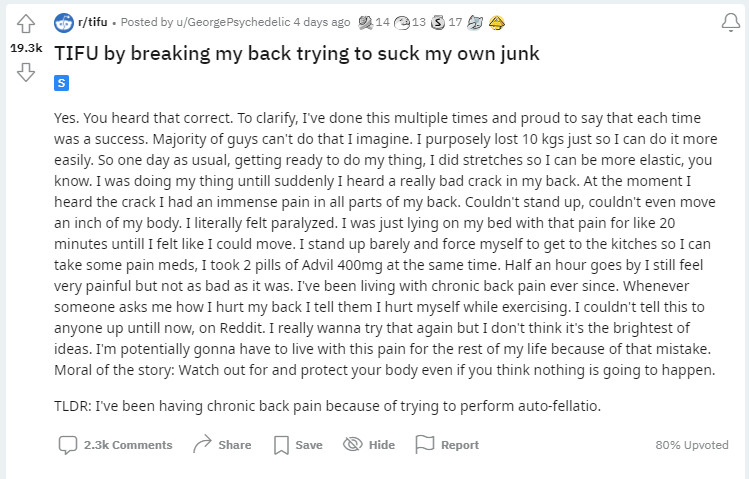Upvote the TIFU post

click(x=26, y=23)
